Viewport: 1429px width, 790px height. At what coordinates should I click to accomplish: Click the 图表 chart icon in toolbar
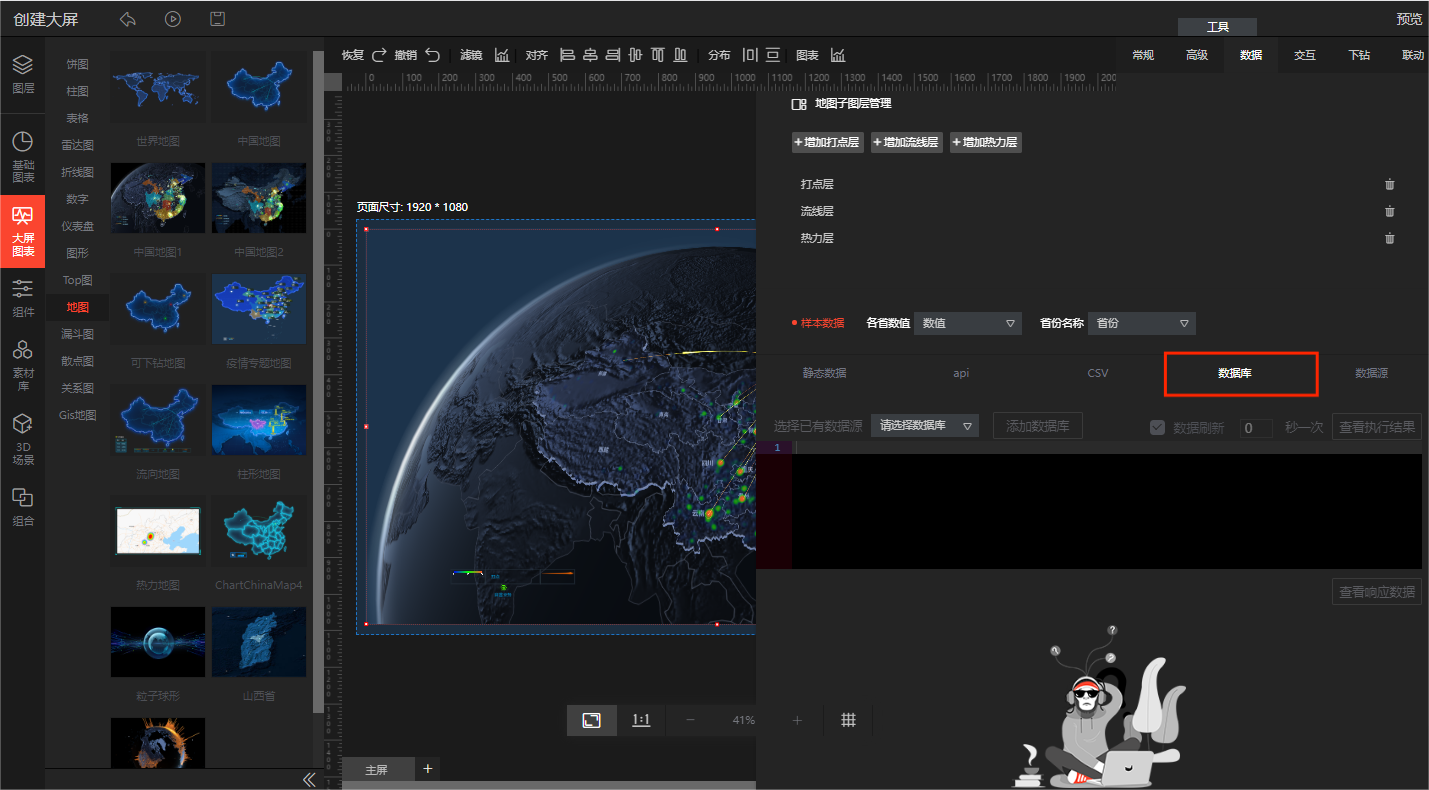(x=838, y=55)
